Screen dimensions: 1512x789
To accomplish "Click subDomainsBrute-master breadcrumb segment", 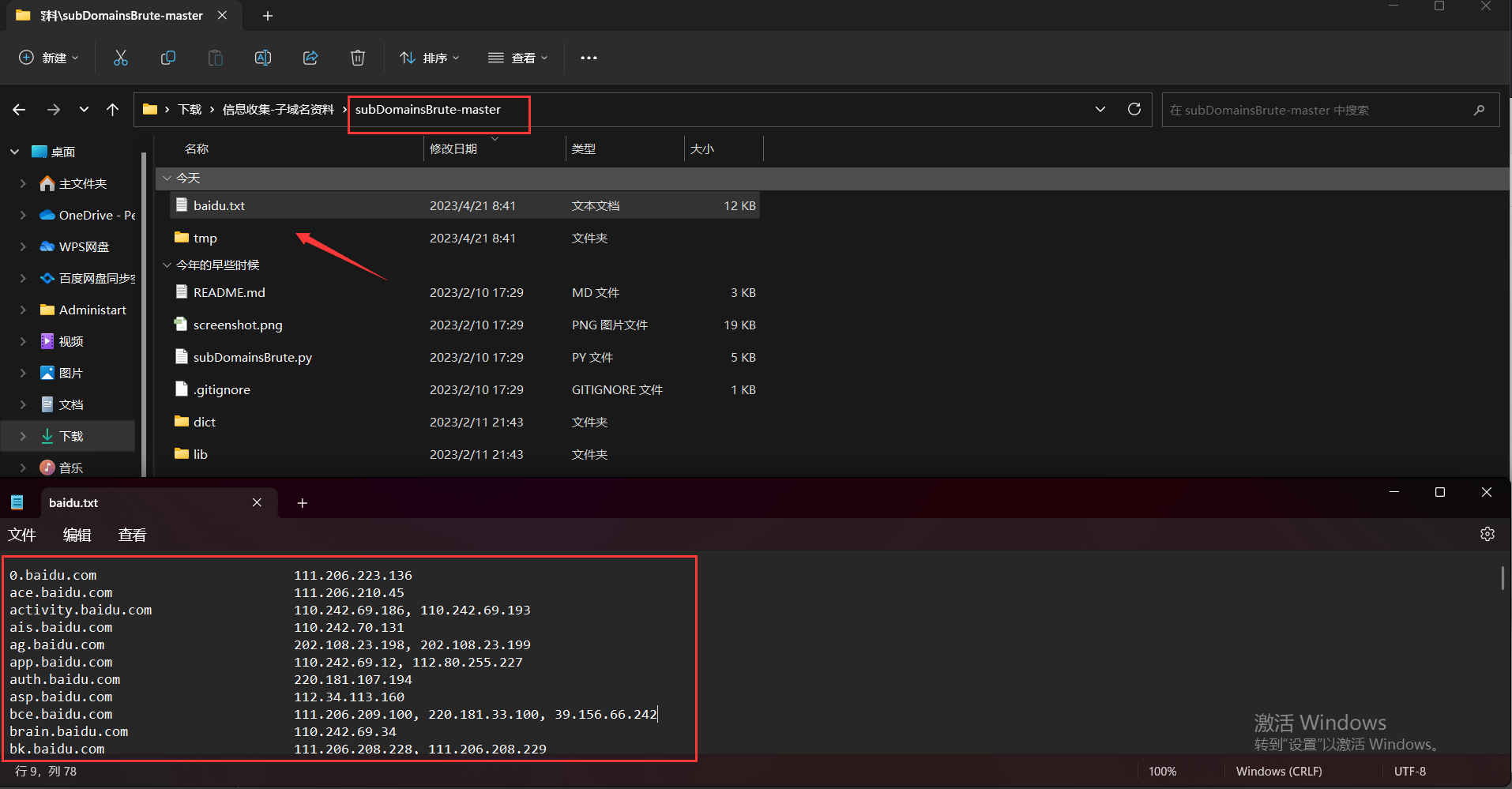I will (x=428, y=110).
